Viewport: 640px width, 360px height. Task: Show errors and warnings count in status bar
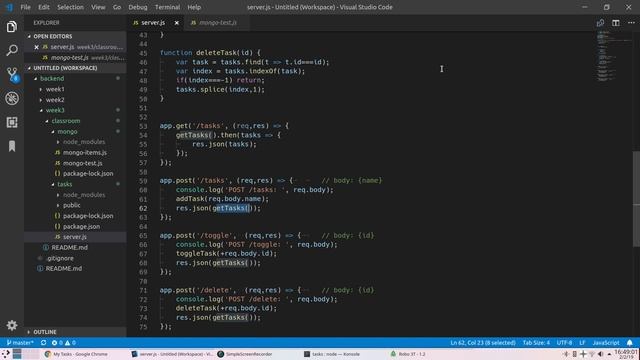pos(64,343)
